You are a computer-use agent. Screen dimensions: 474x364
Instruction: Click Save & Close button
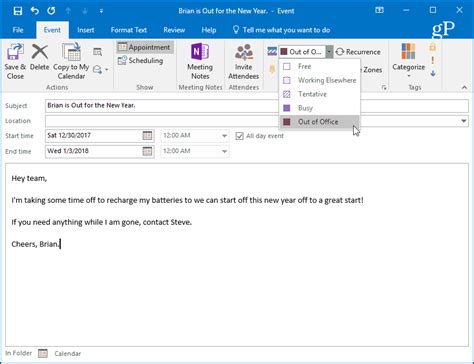(x=15, y=62)
